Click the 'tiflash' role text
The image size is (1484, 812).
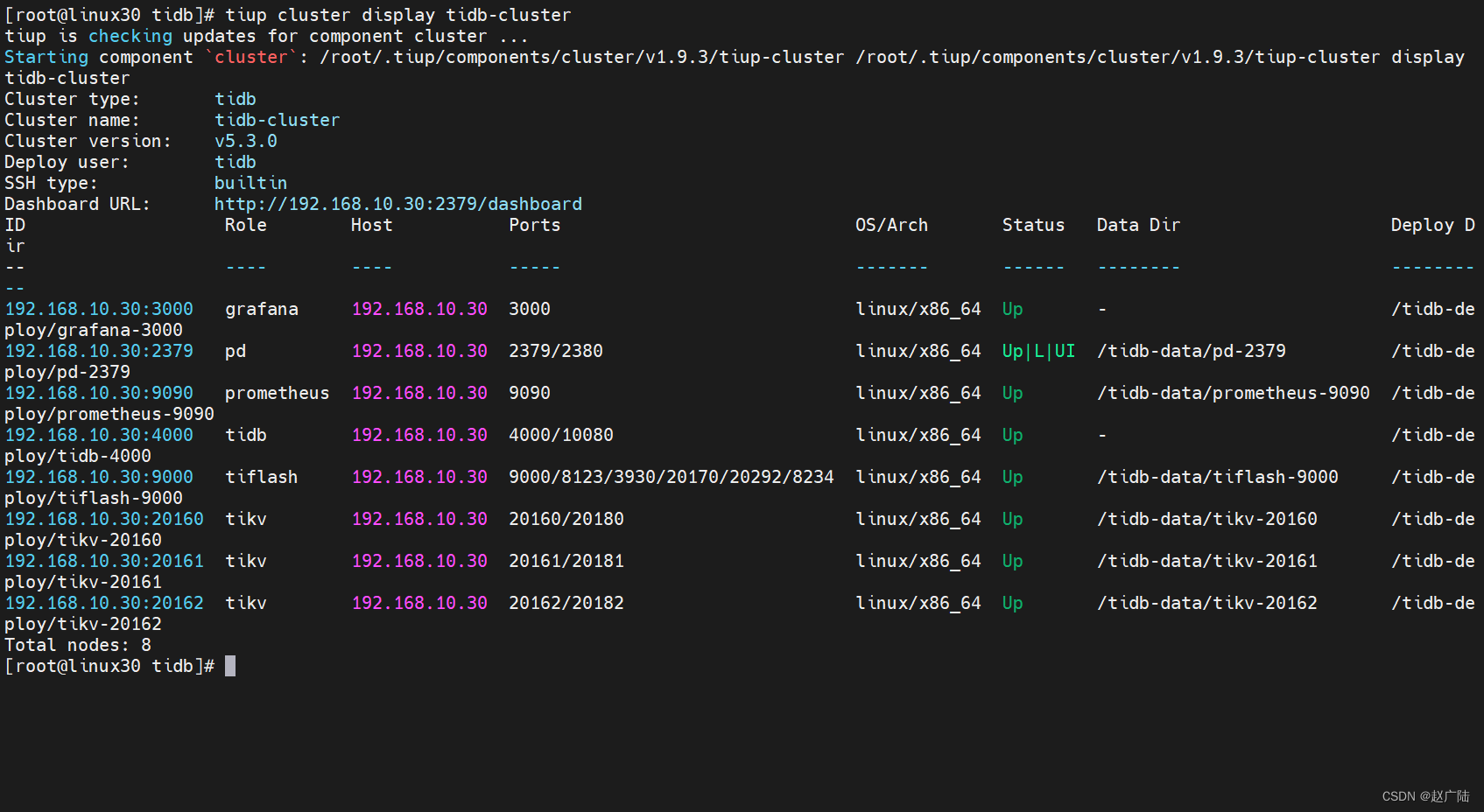point(262,477)
